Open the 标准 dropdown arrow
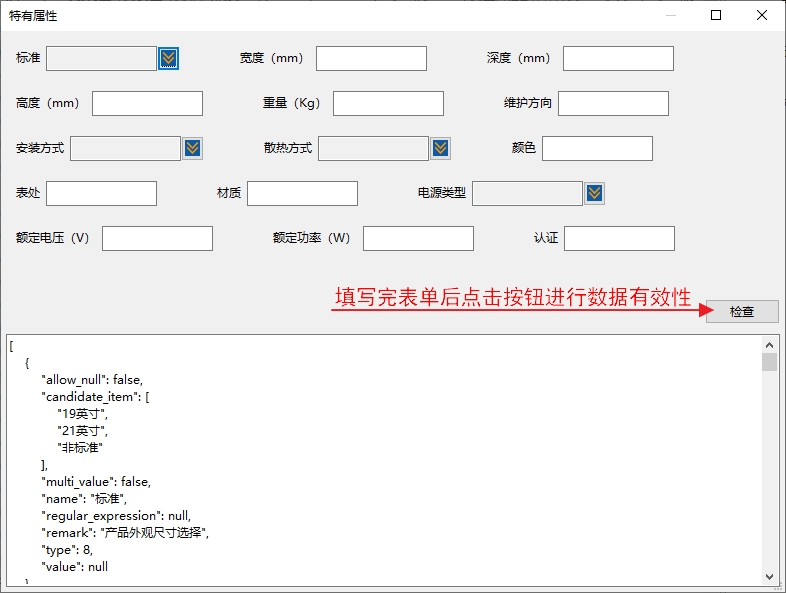The width and height of the screenshot is (786, 593). pos(168,59)
